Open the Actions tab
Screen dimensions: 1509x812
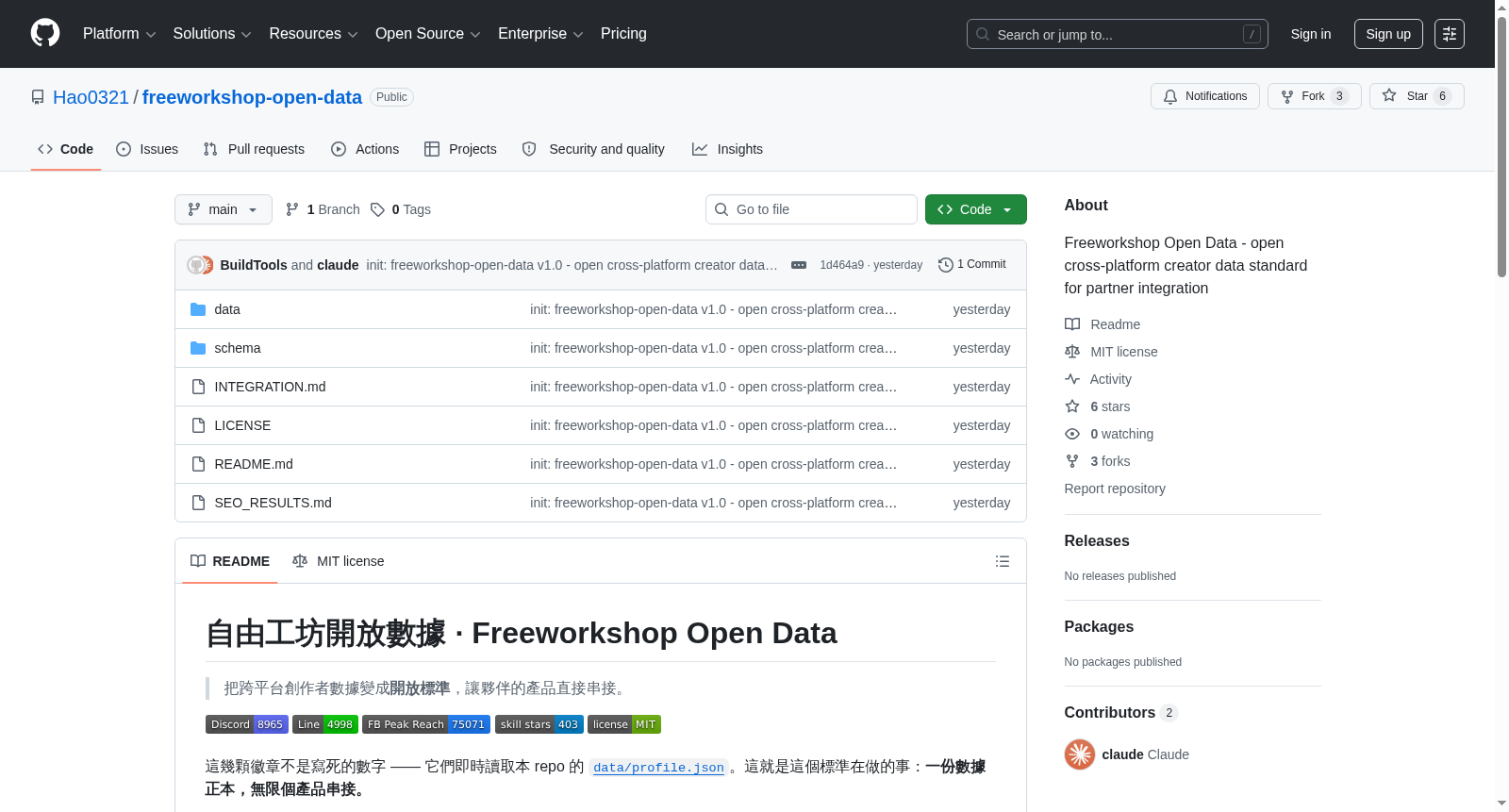coord(365,149)
